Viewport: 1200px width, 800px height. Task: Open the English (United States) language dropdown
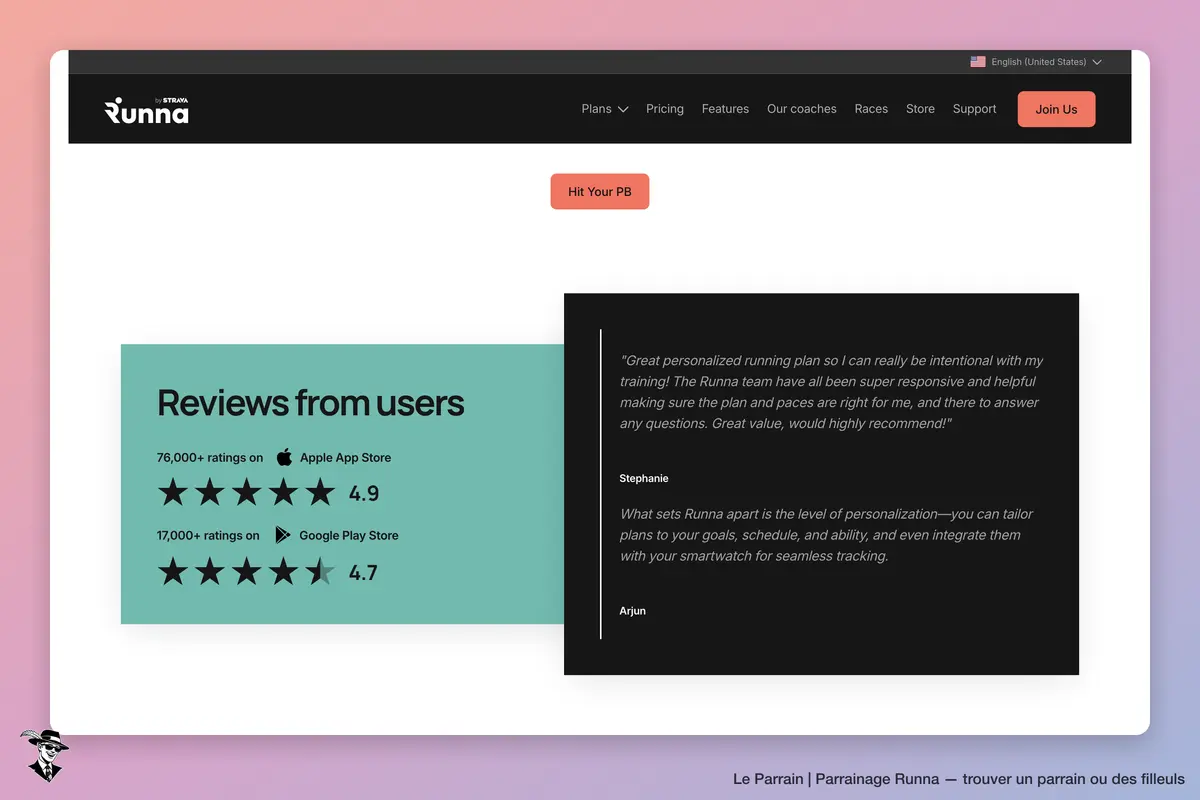1036,62
